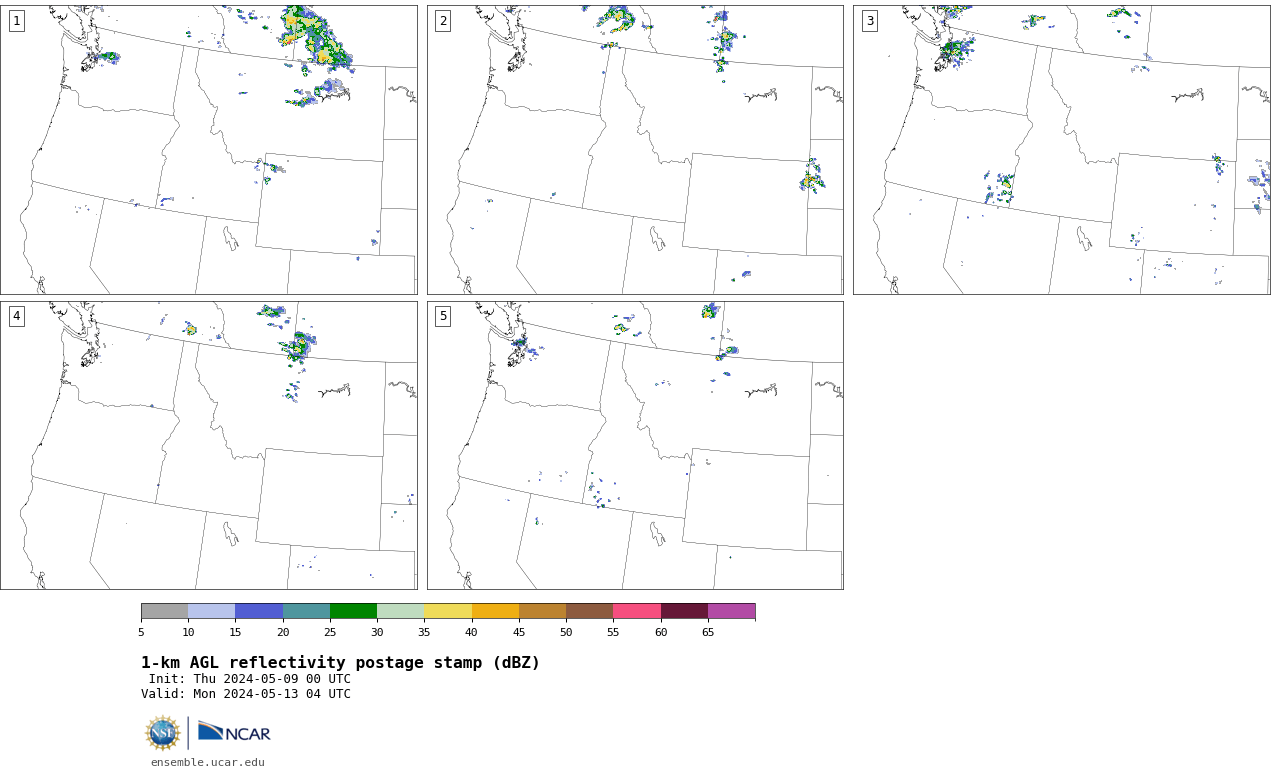Click the 5 tick label on colorbar
Image resolution: width=1280 pixels, height=773 pixels.
pos(141,632)
